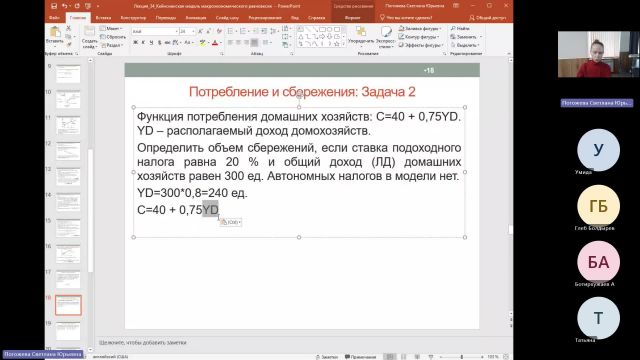Open the font size dropdown
Image resolution: width=640 pixels, height=360 pixels.
tap(193, 31)
